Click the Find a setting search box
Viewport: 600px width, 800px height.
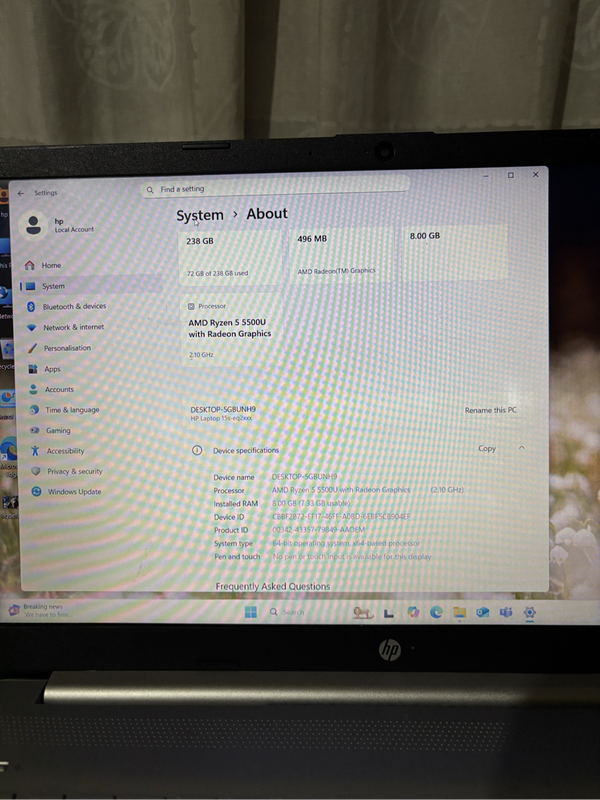click(275, 188)
